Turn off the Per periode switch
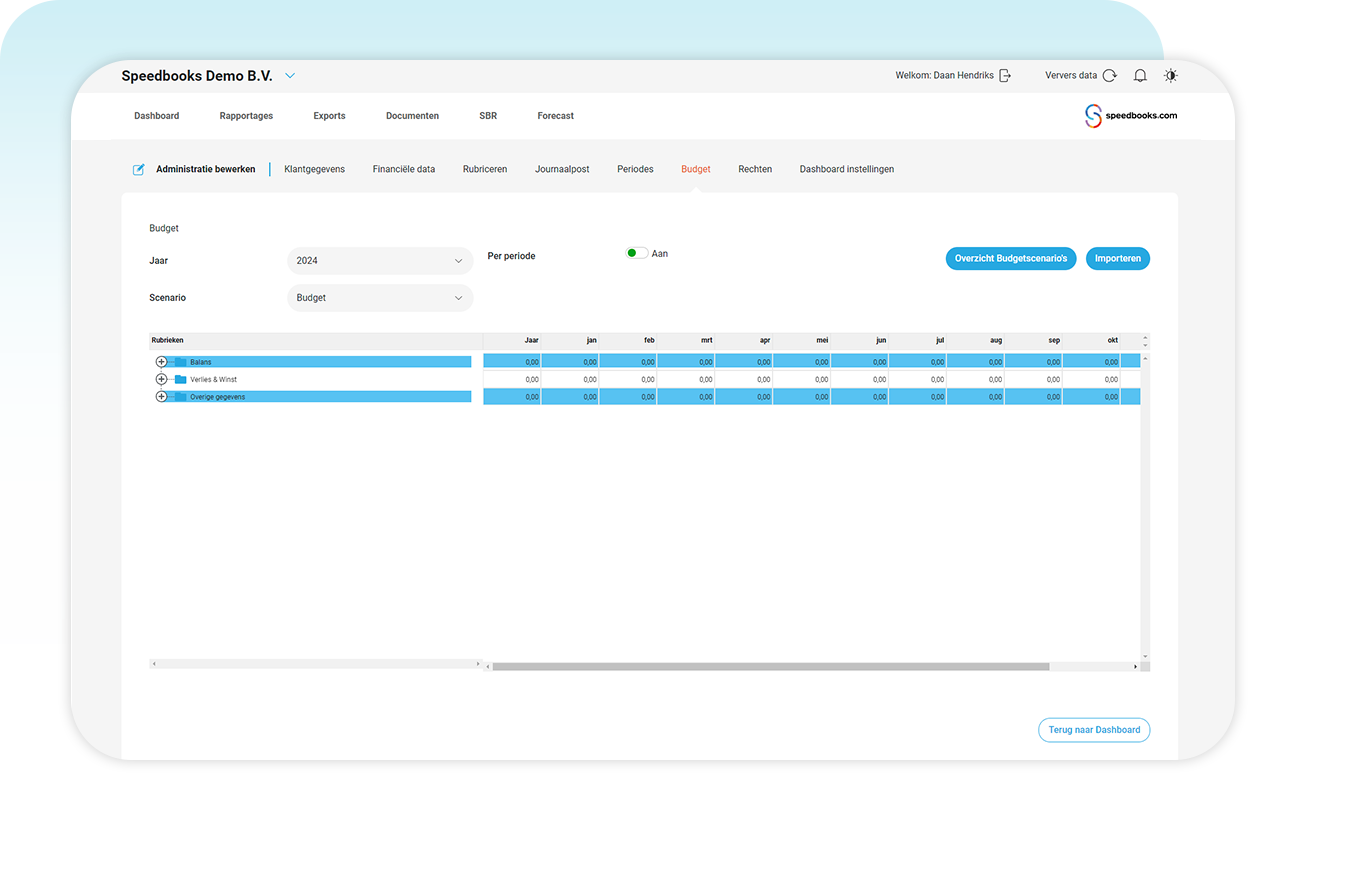 pyautogui.click(x=636, y=254)
